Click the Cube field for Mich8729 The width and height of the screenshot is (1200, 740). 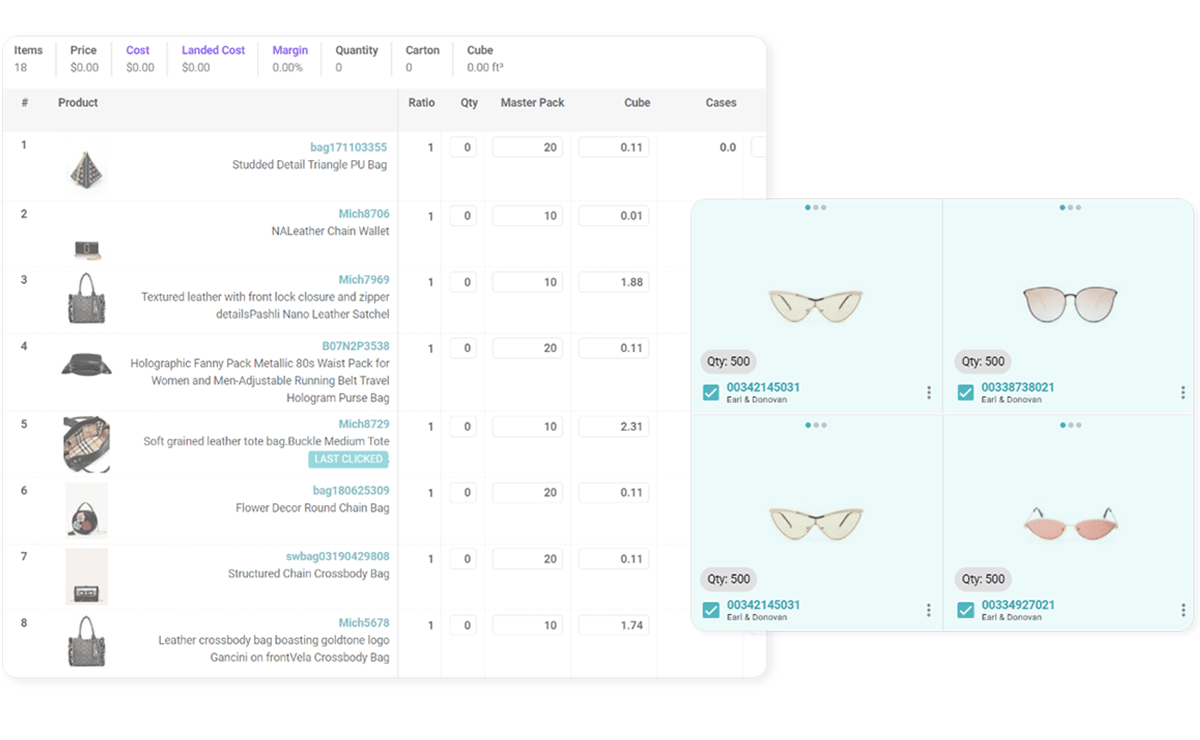[x=613, y=427]
